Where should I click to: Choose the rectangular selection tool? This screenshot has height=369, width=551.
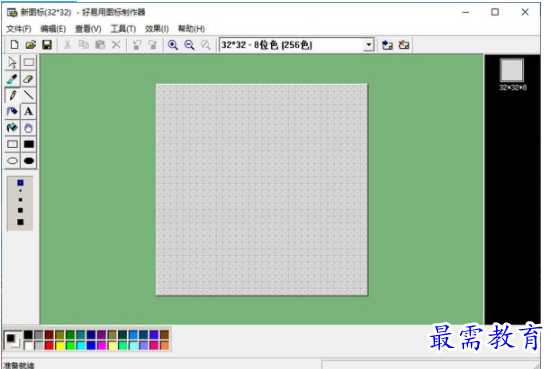click(x=29, y=63)
